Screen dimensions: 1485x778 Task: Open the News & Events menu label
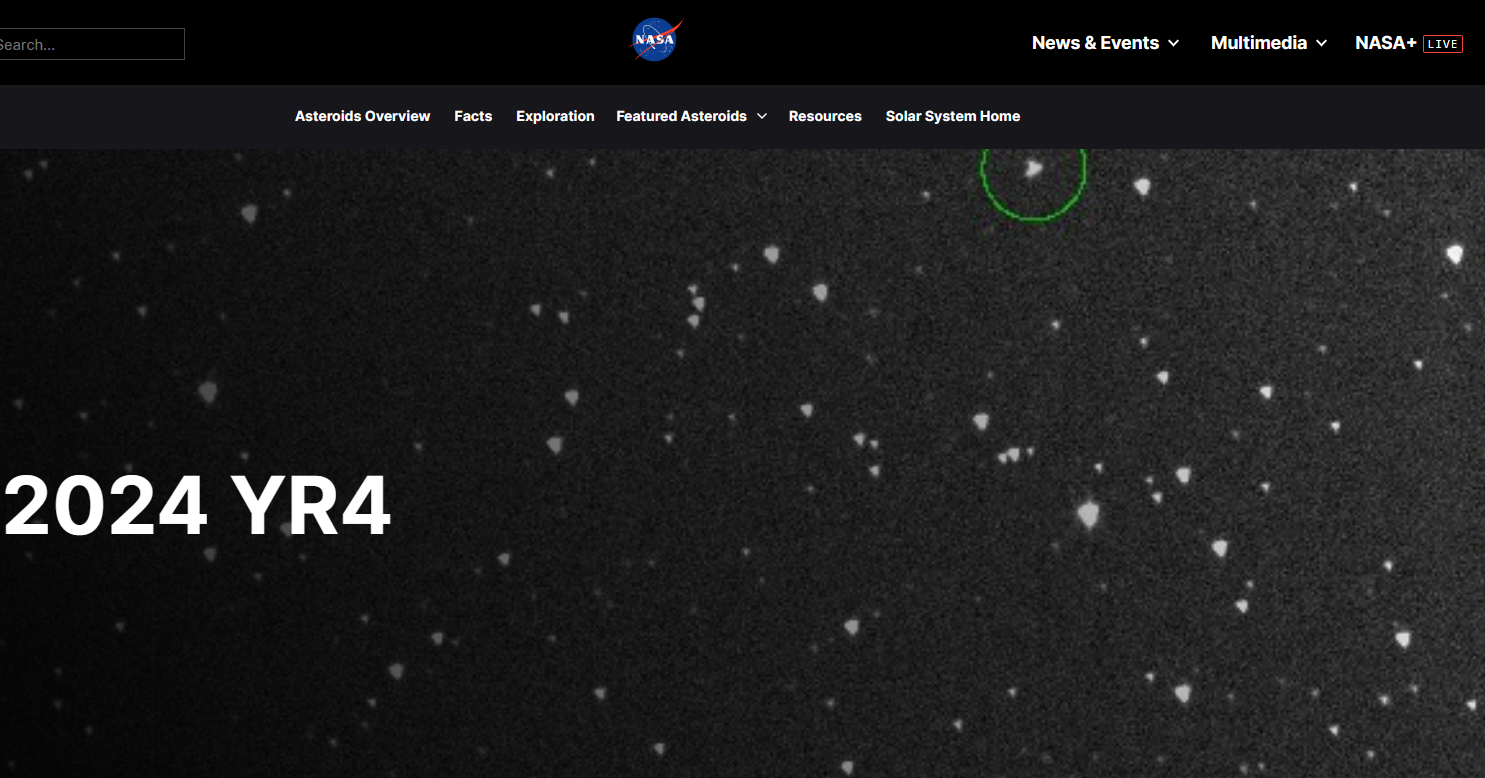coord(1095,43)
